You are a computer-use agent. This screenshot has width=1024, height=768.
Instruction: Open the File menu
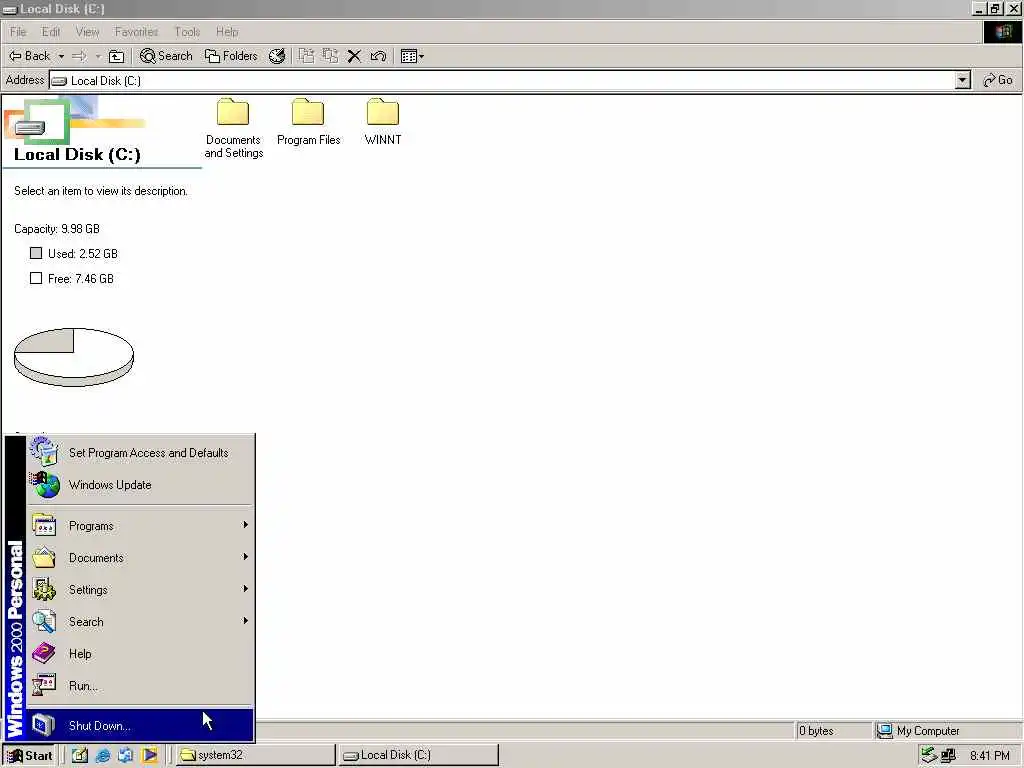(x=18, y=32)
